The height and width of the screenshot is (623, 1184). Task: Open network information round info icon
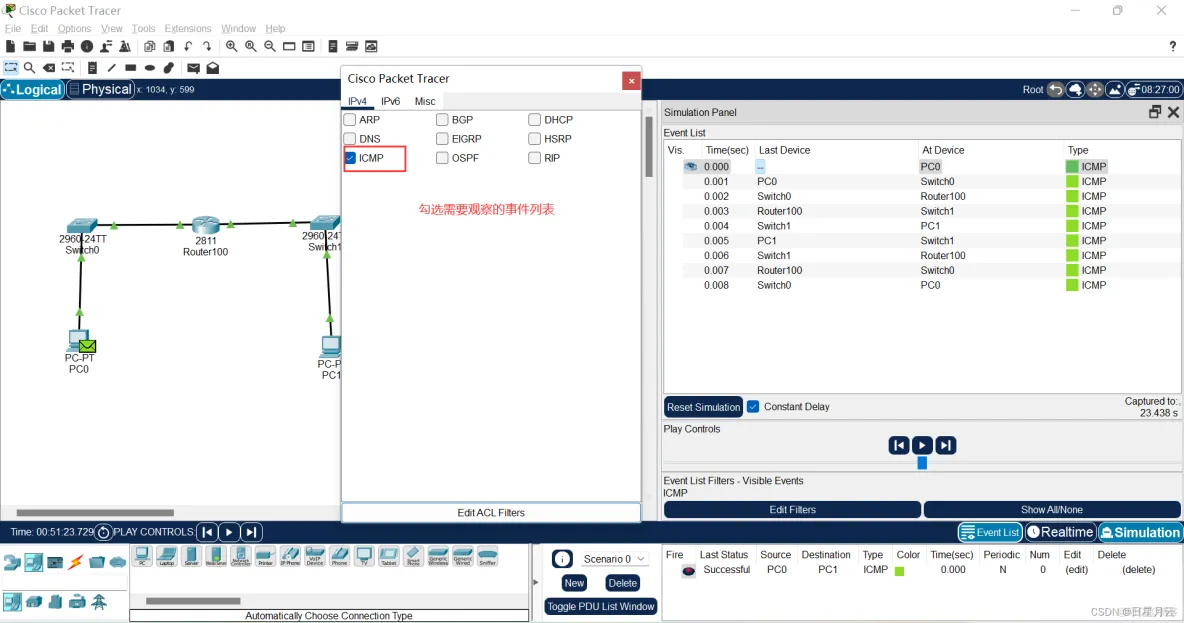tap(87, 47)
